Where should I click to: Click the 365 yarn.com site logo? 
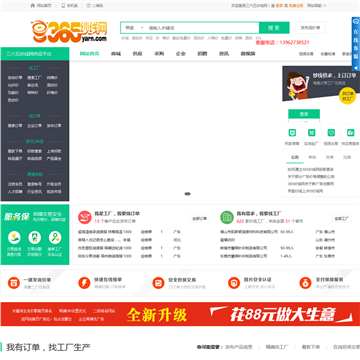click(x=69, y=32)
